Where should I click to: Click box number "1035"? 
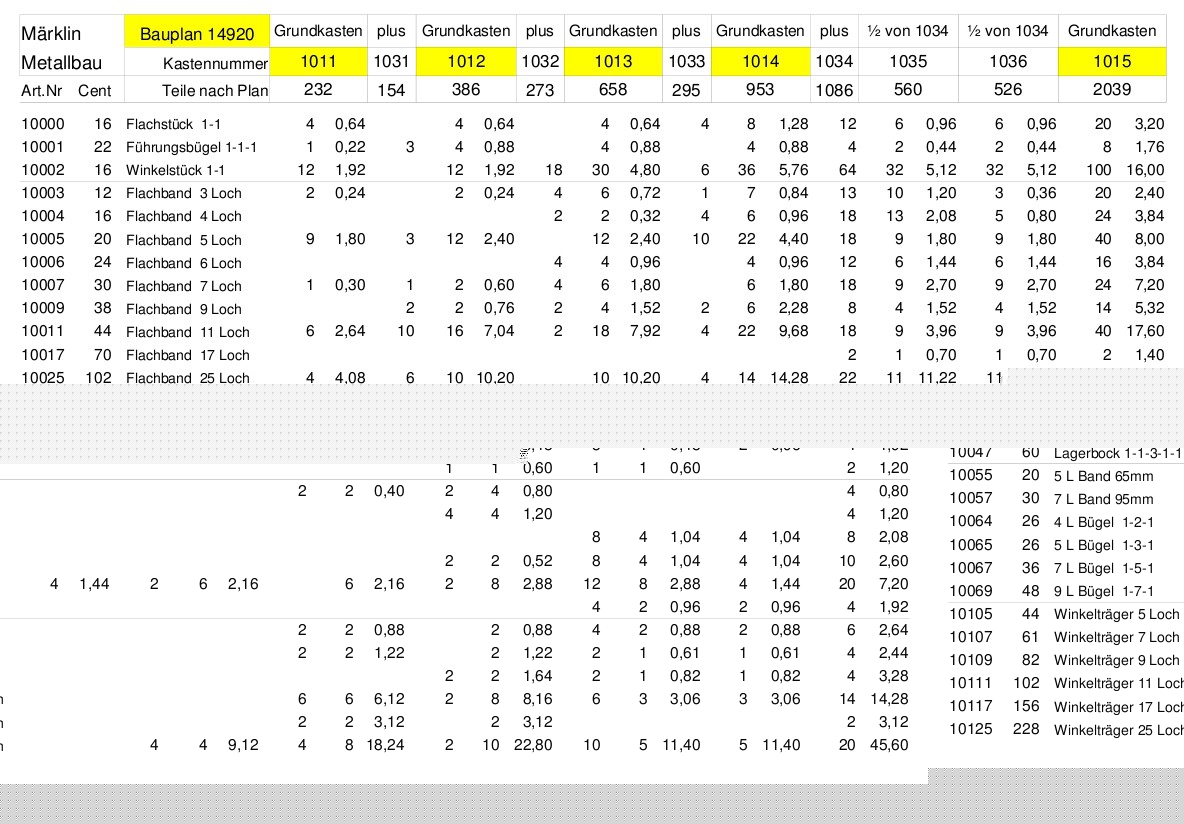click(x=908, y=61)
